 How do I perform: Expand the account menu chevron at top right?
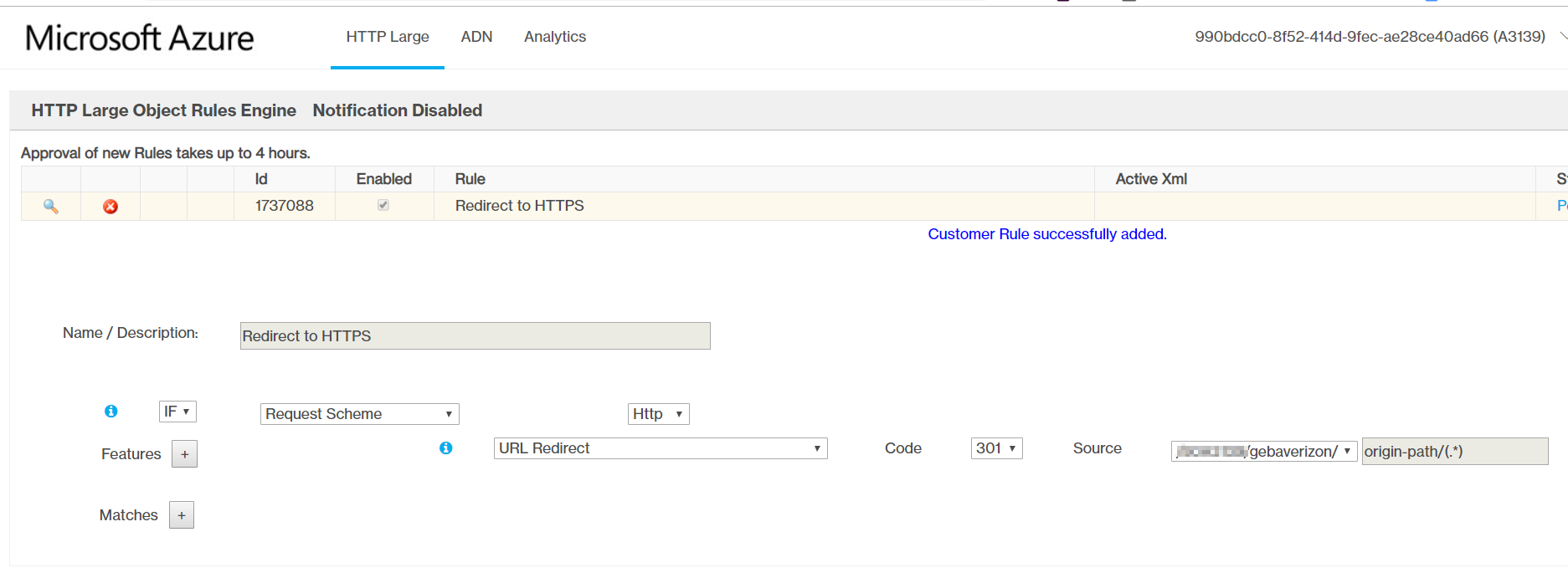(1561, 37)
